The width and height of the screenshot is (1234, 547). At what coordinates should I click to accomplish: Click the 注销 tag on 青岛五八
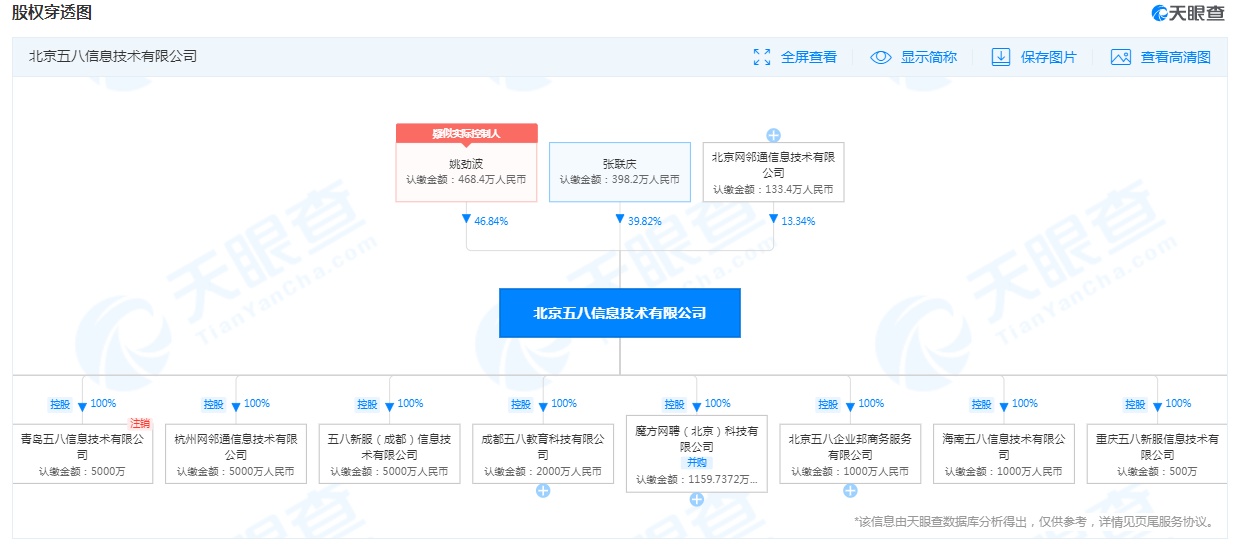tap(140, 424)
